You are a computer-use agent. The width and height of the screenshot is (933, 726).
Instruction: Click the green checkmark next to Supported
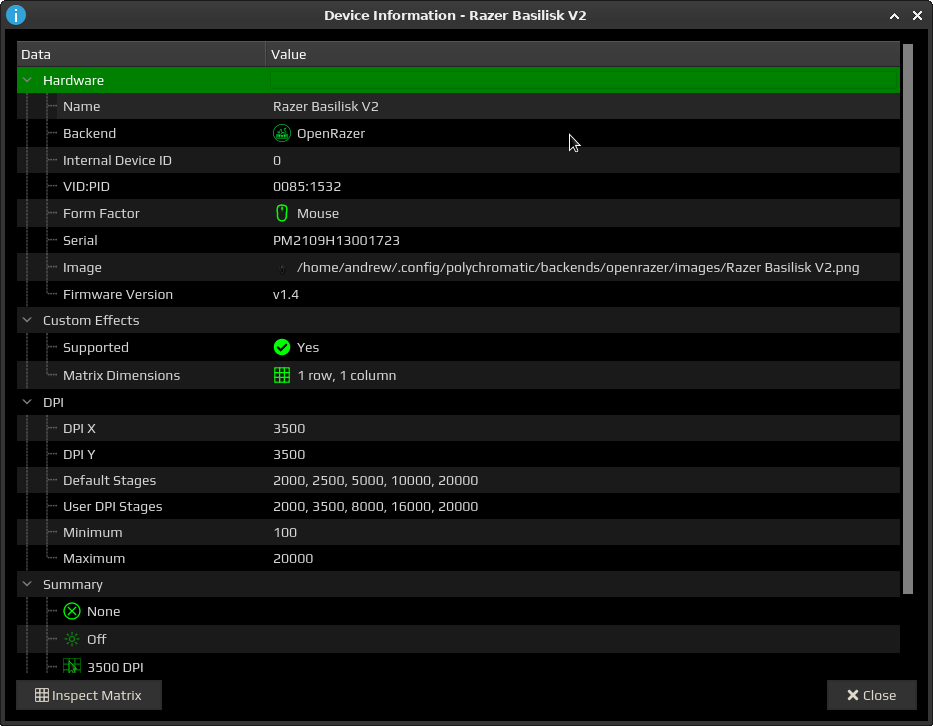281,347
